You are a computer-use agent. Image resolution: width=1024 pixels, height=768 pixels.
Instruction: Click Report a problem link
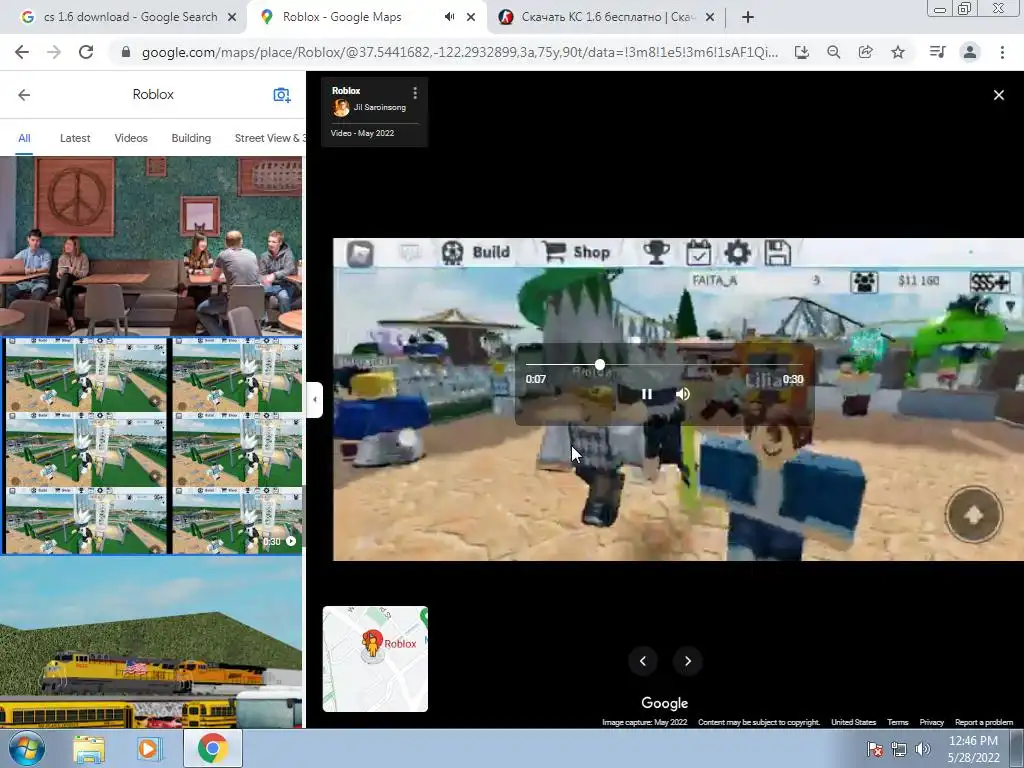coord(984,722)
